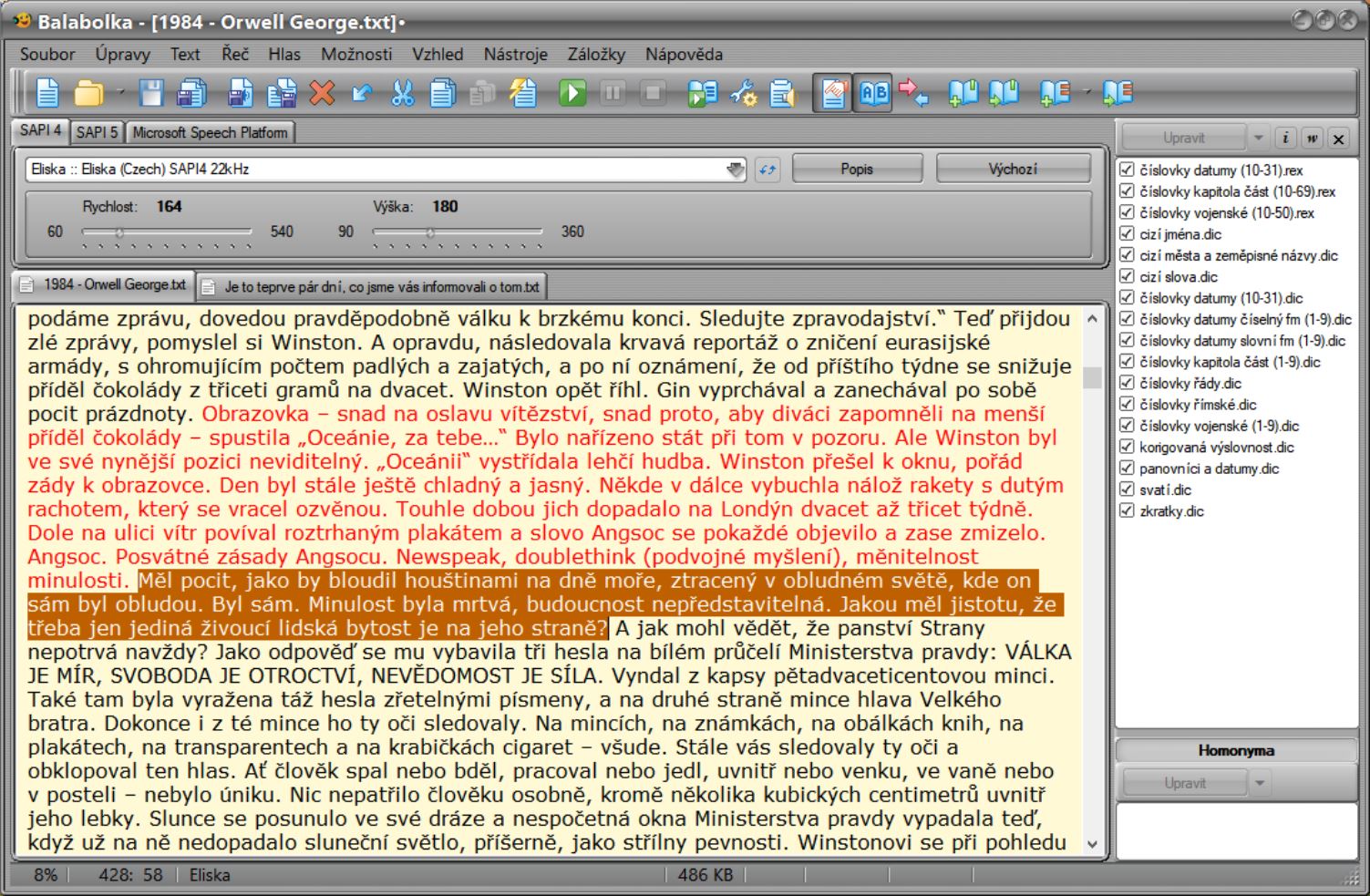Disable the 'číslovky římské.dic' dictionary
The image size is (1370, 896).
tap(1127, 404)
